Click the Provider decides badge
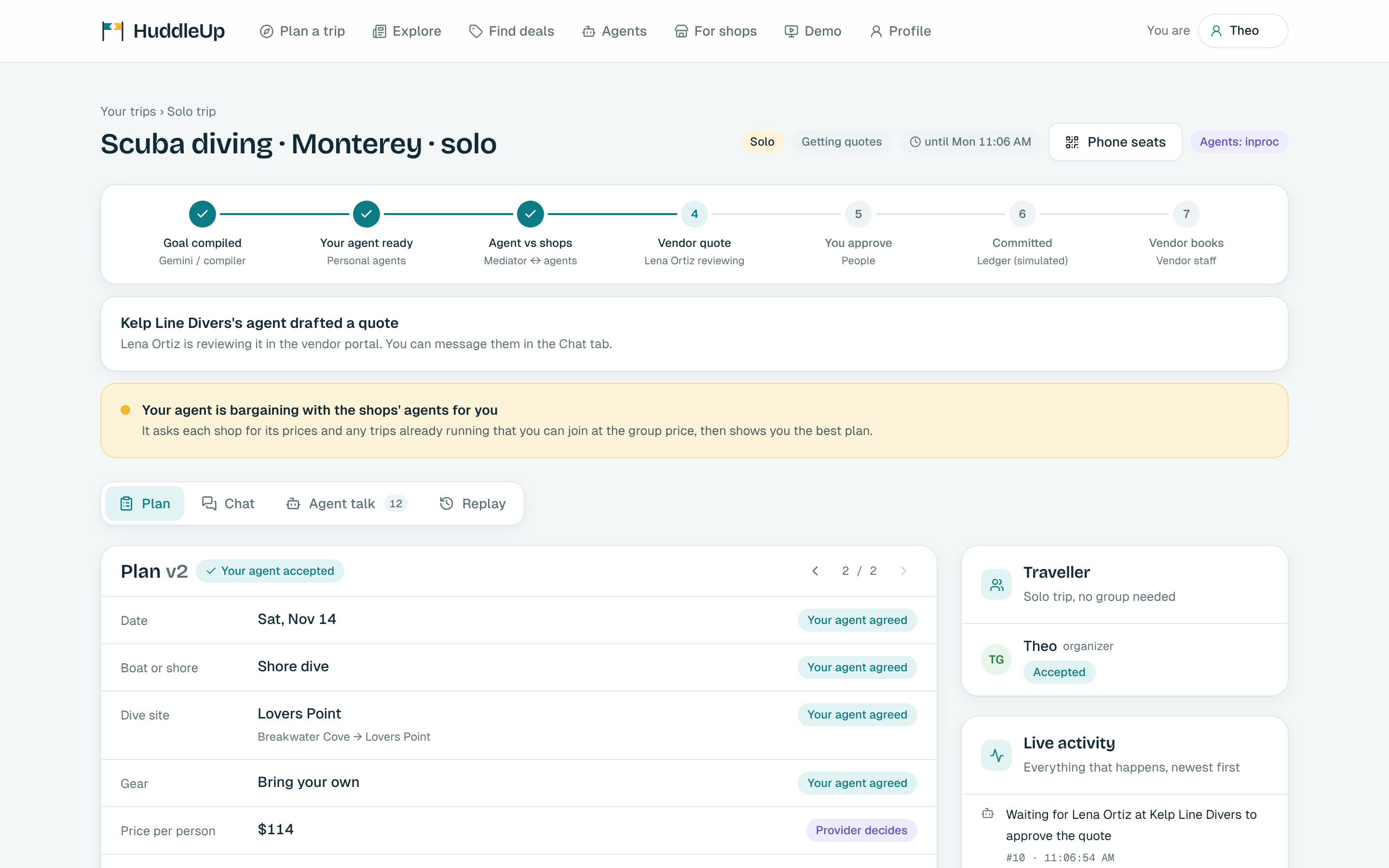Image resolution: width=1389 pixels, height=868 pixels. (x=861, y=830)
